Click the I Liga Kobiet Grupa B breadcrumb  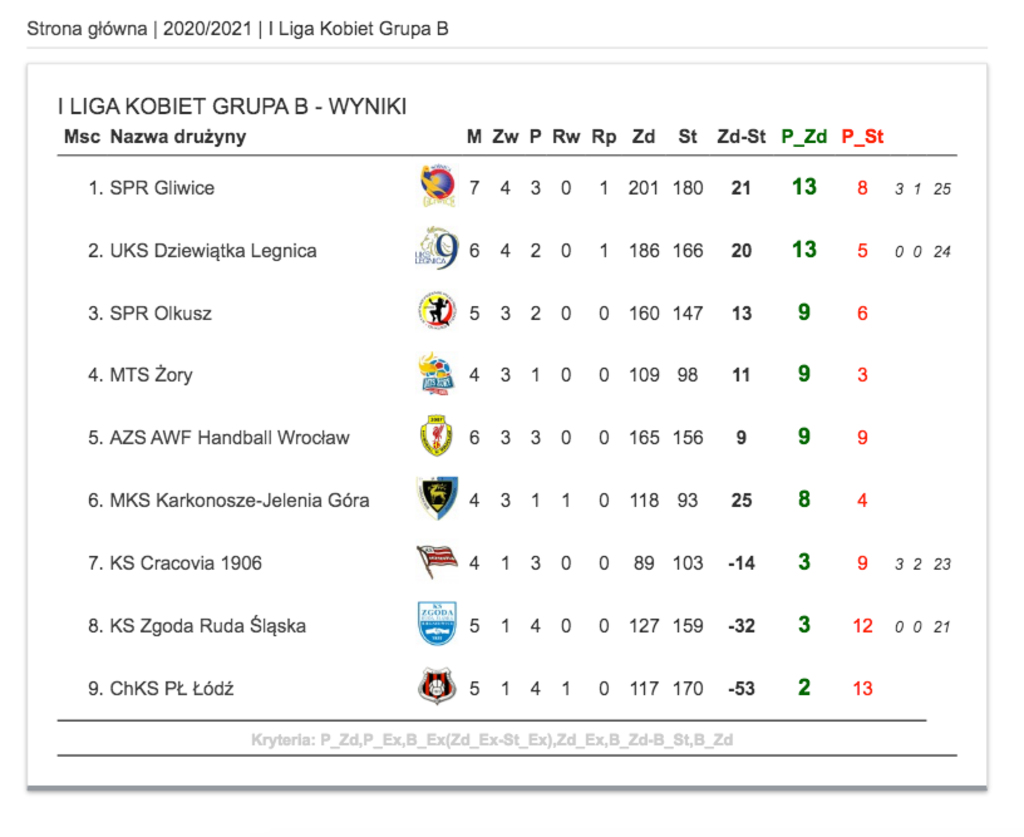click(358, 29)
